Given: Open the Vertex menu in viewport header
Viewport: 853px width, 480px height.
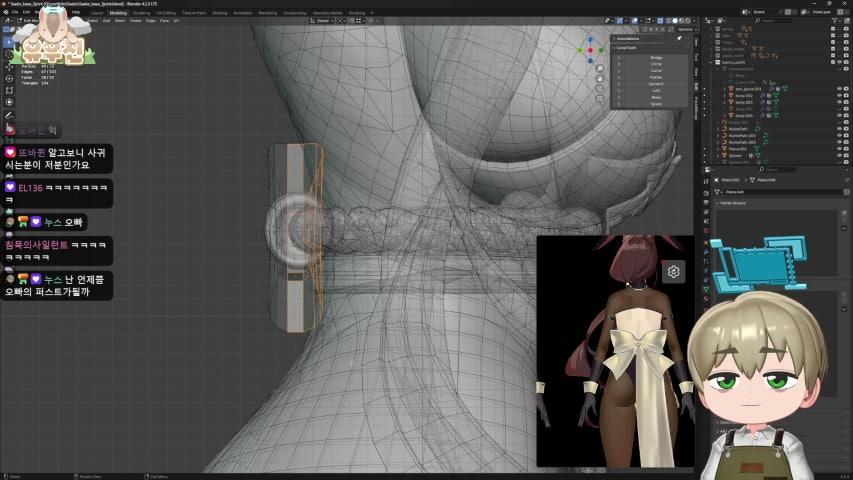Looking at the screenshot, I should click(x=135, y=21).
